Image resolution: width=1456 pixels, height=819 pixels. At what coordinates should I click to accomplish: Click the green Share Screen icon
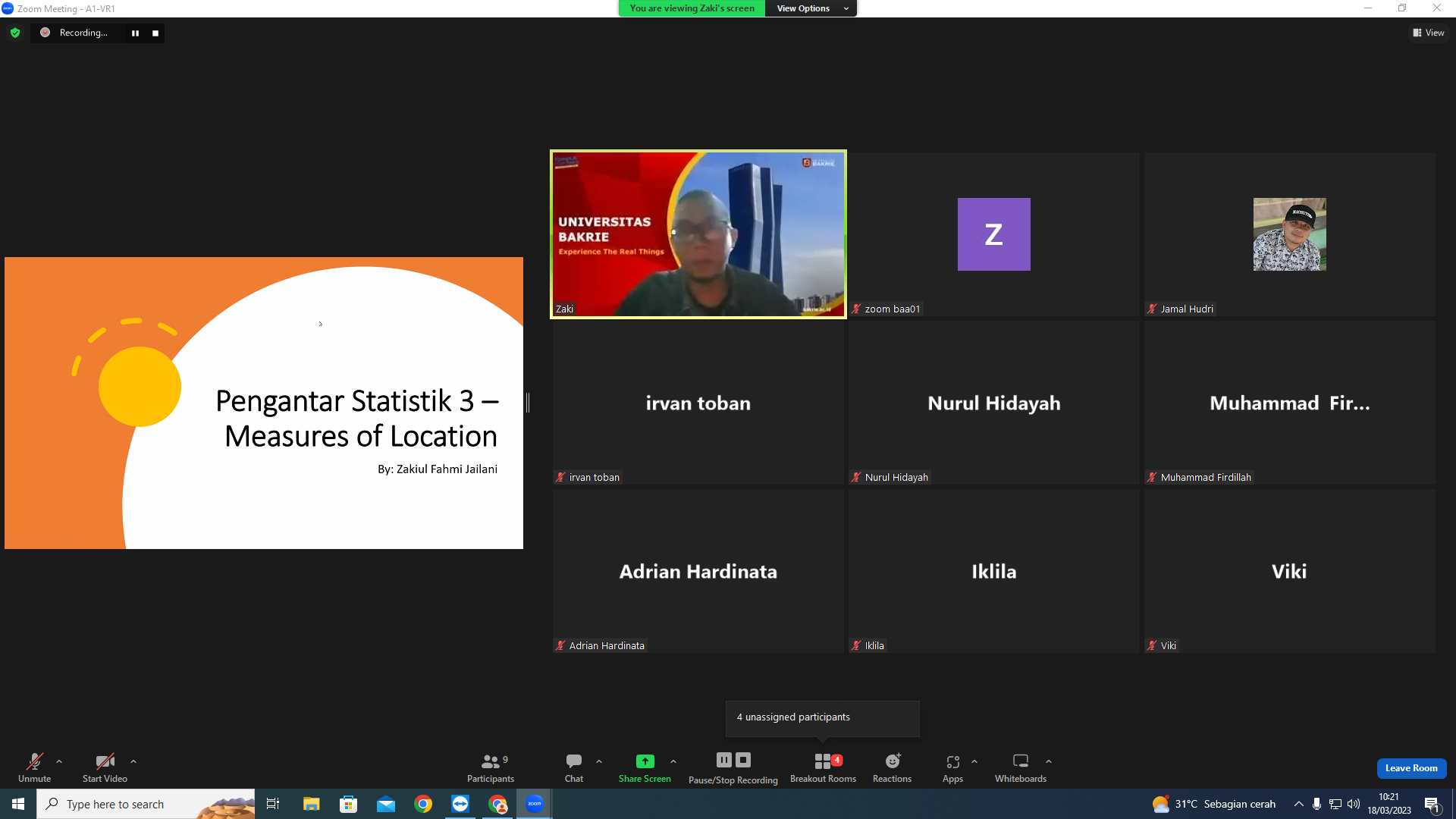pos(645,761)
